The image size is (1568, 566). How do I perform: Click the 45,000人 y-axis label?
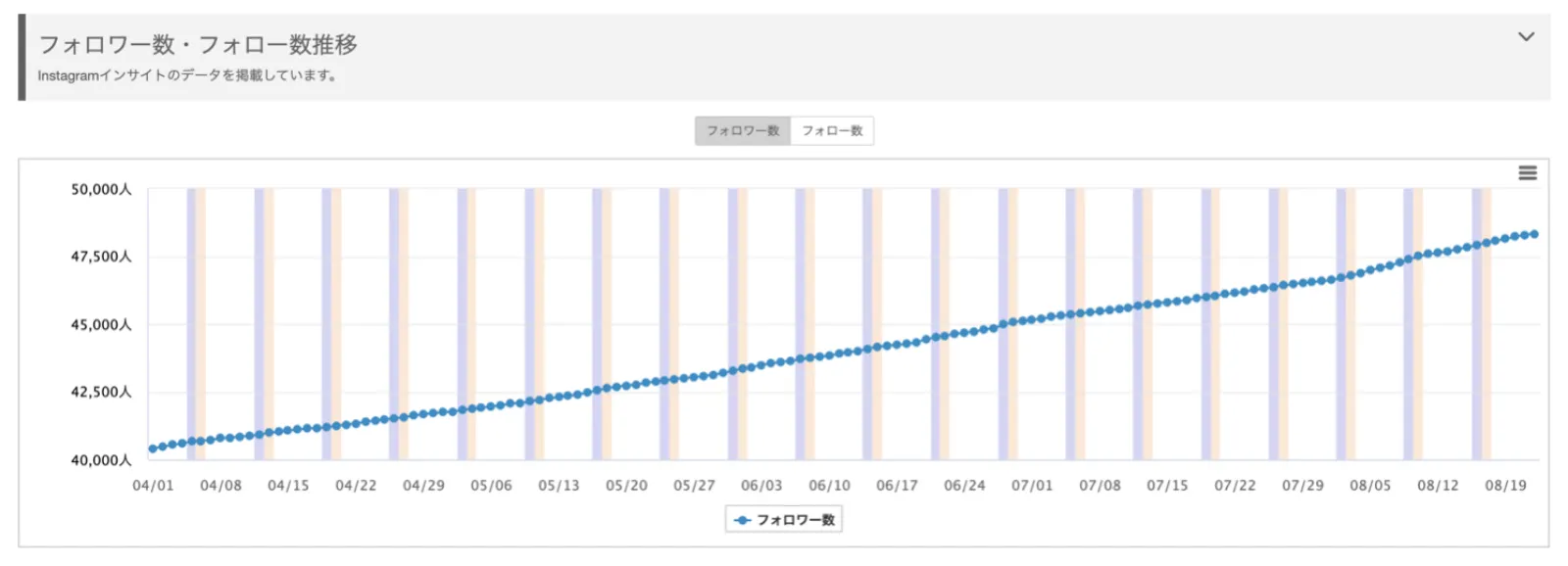coord(101,325)
